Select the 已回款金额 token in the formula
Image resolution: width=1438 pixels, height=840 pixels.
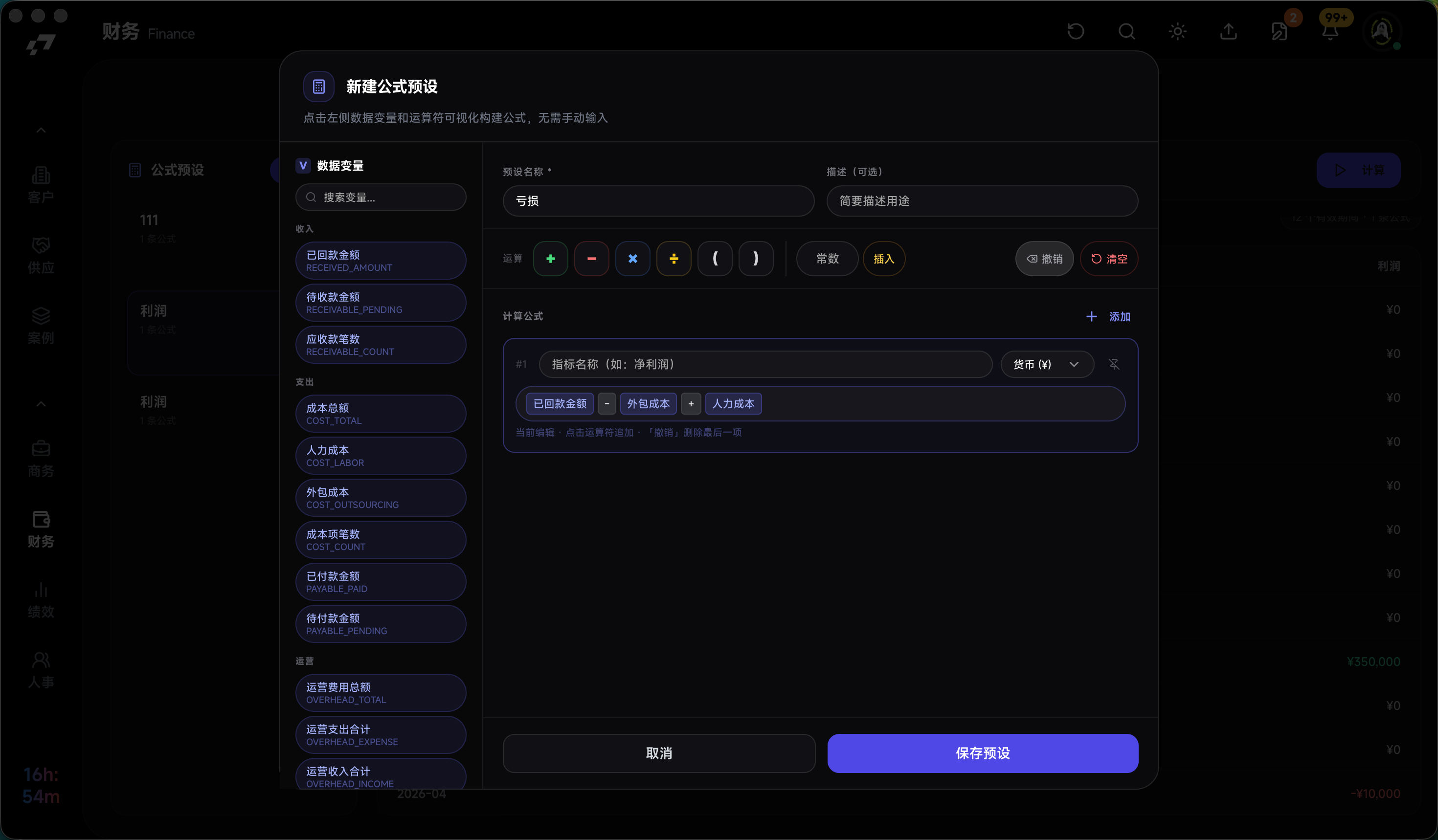[x=560, y=404]
